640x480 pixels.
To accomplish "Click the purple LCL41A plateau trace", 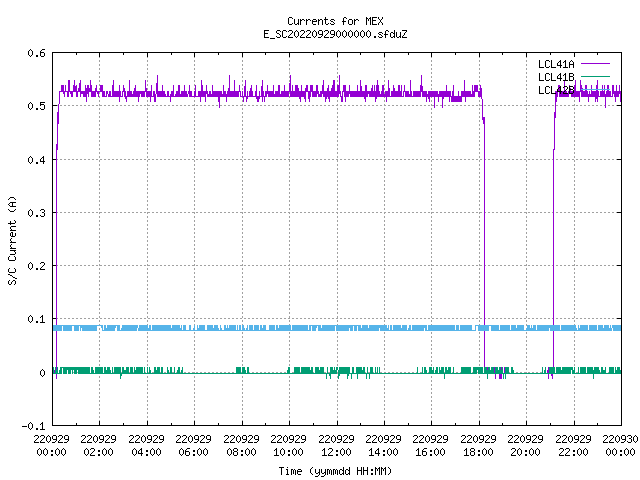I will [269, 93].
